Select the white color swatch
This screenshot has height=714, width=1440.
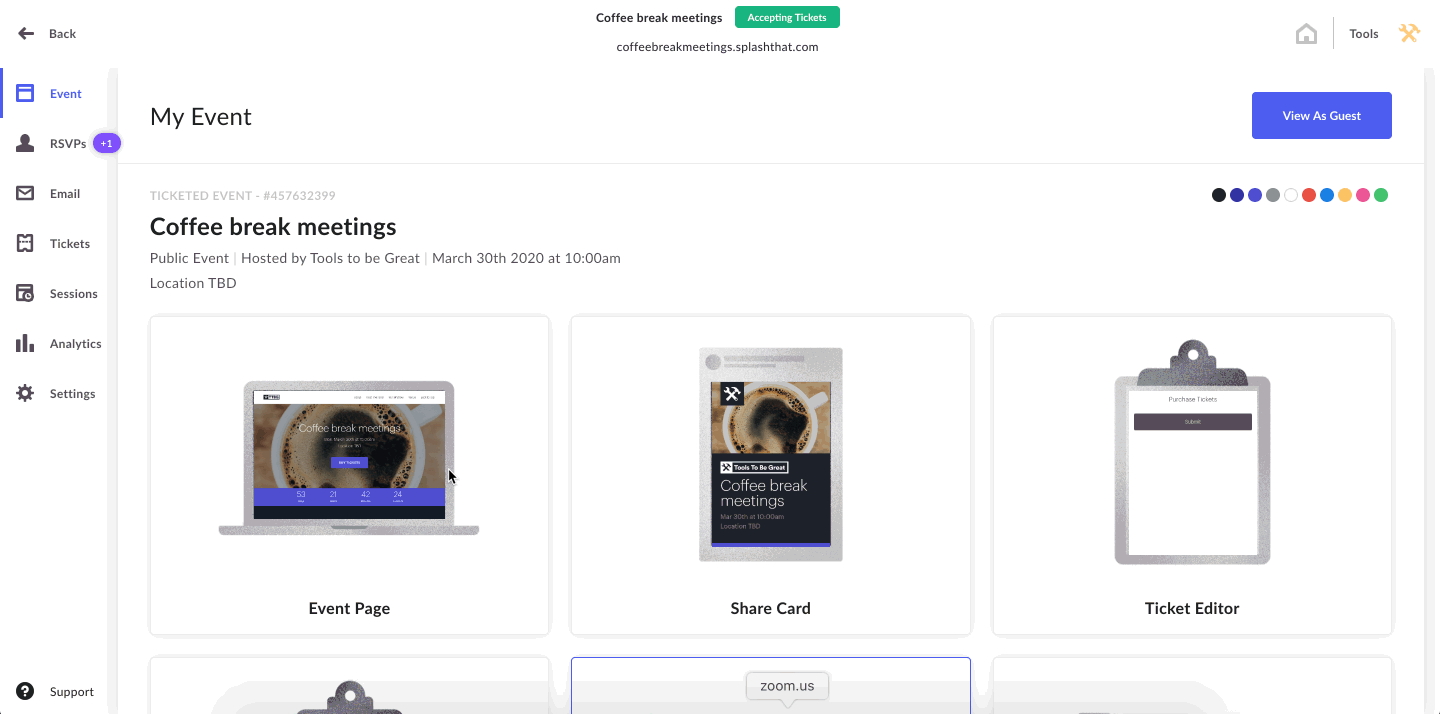point(1291,195)
